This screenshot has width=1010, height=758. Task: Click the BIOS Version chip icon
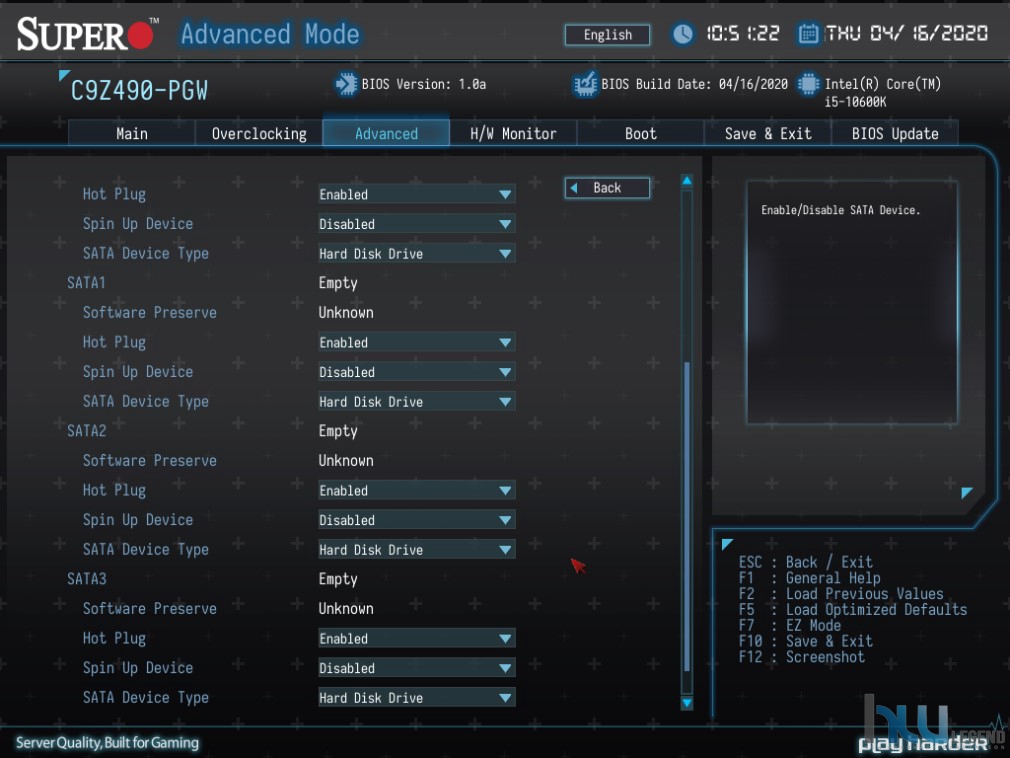click(x=346, y=84)
